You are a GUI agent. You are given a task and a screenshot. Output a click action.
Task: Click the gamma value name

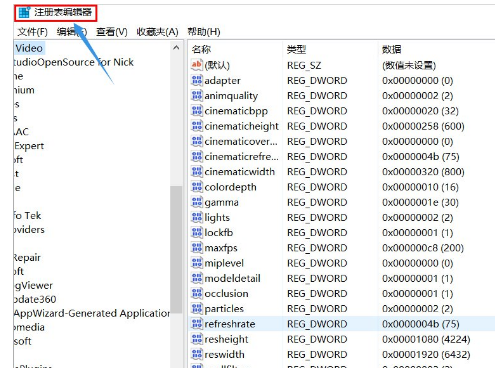[221, 202]
